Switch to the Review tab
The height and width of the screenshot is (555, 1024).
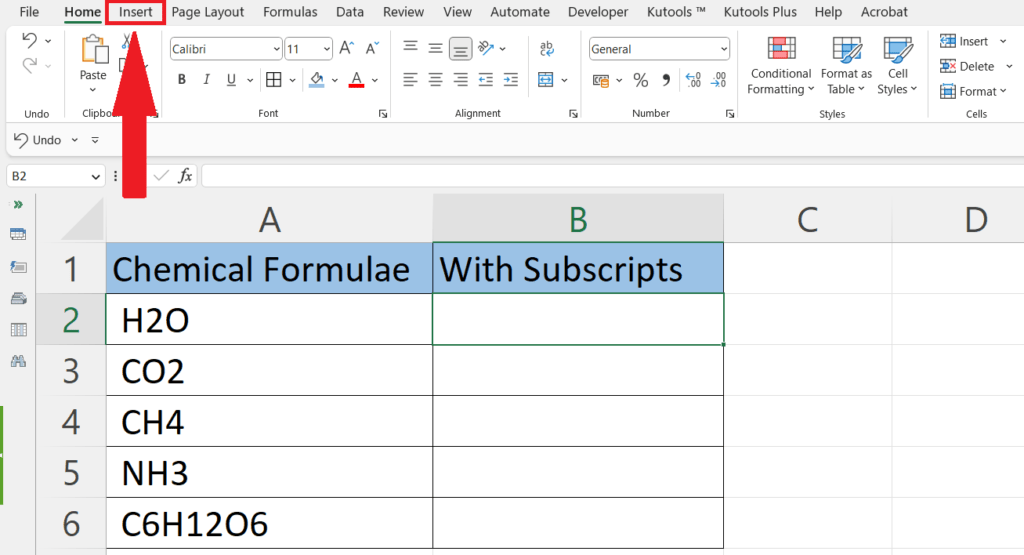coord(403,12)
